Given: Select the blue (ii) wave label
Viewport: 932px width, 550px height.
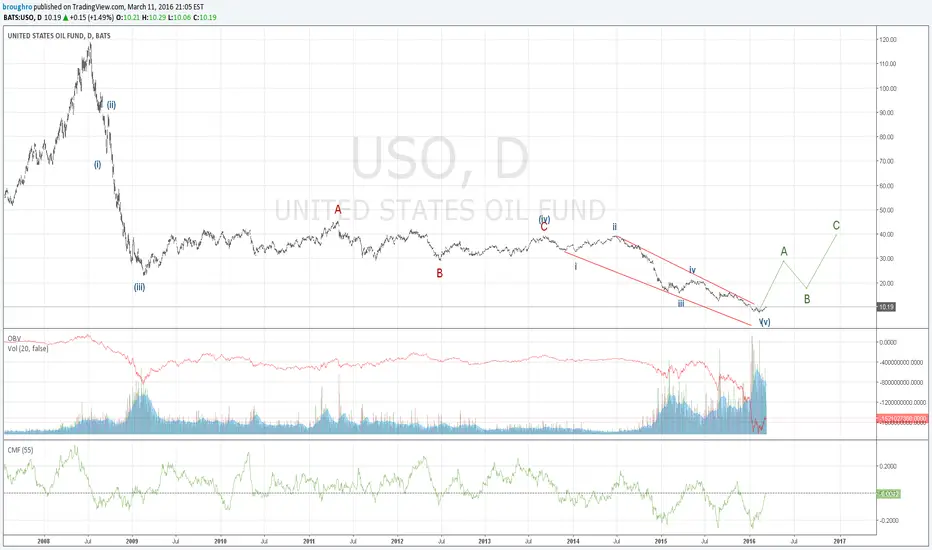Looking at the screenshot, I should (x=111, y=105).
